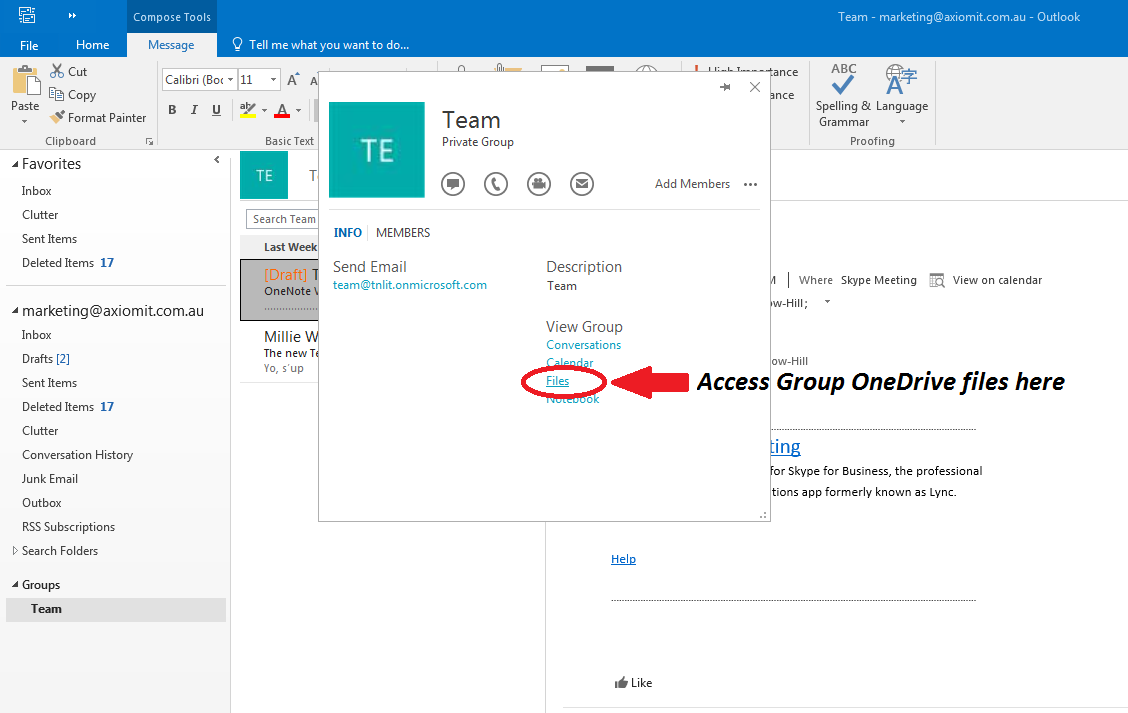Select the Message ribbon tab

coord(171,45)
